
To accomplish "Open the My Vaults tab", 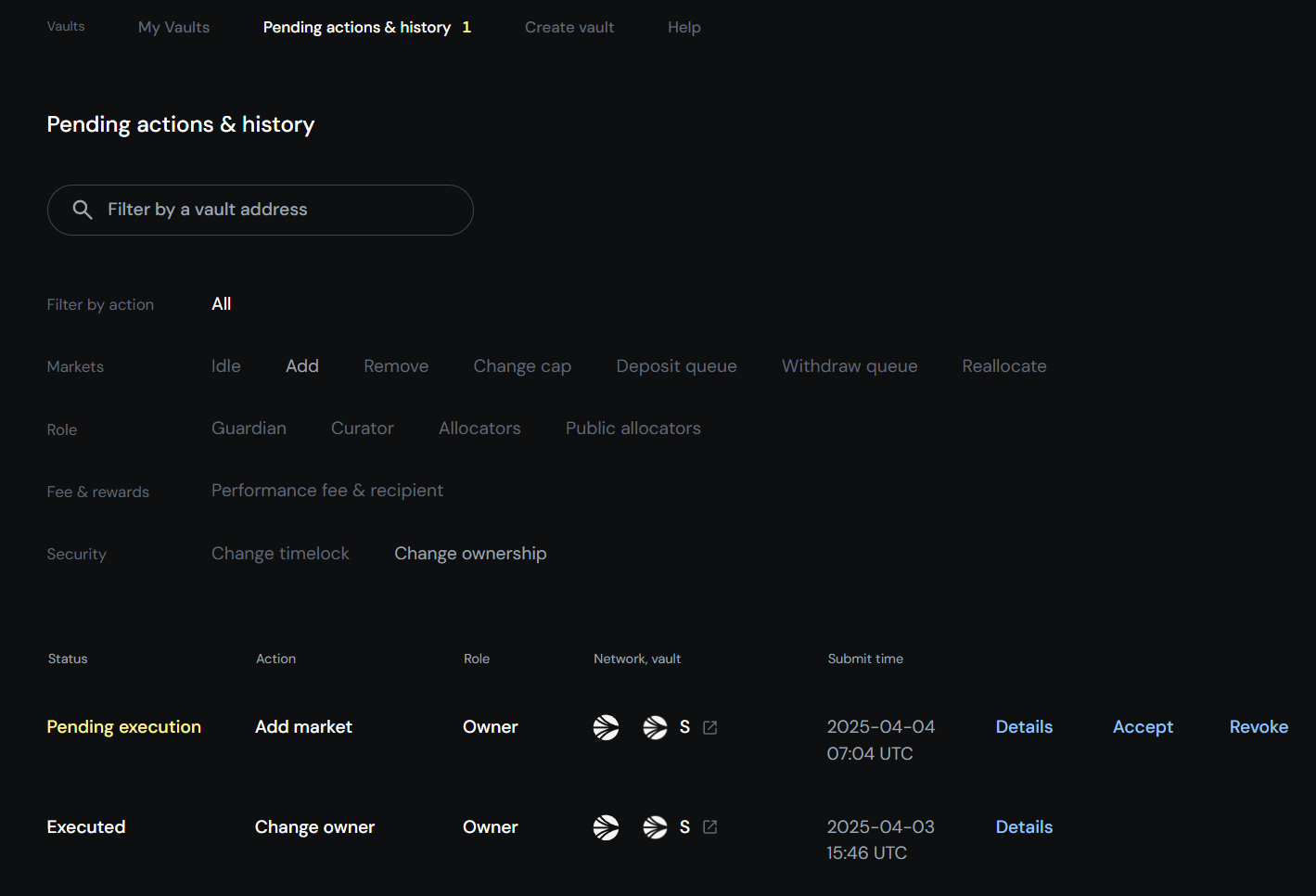I will click(x=173, y=28).
